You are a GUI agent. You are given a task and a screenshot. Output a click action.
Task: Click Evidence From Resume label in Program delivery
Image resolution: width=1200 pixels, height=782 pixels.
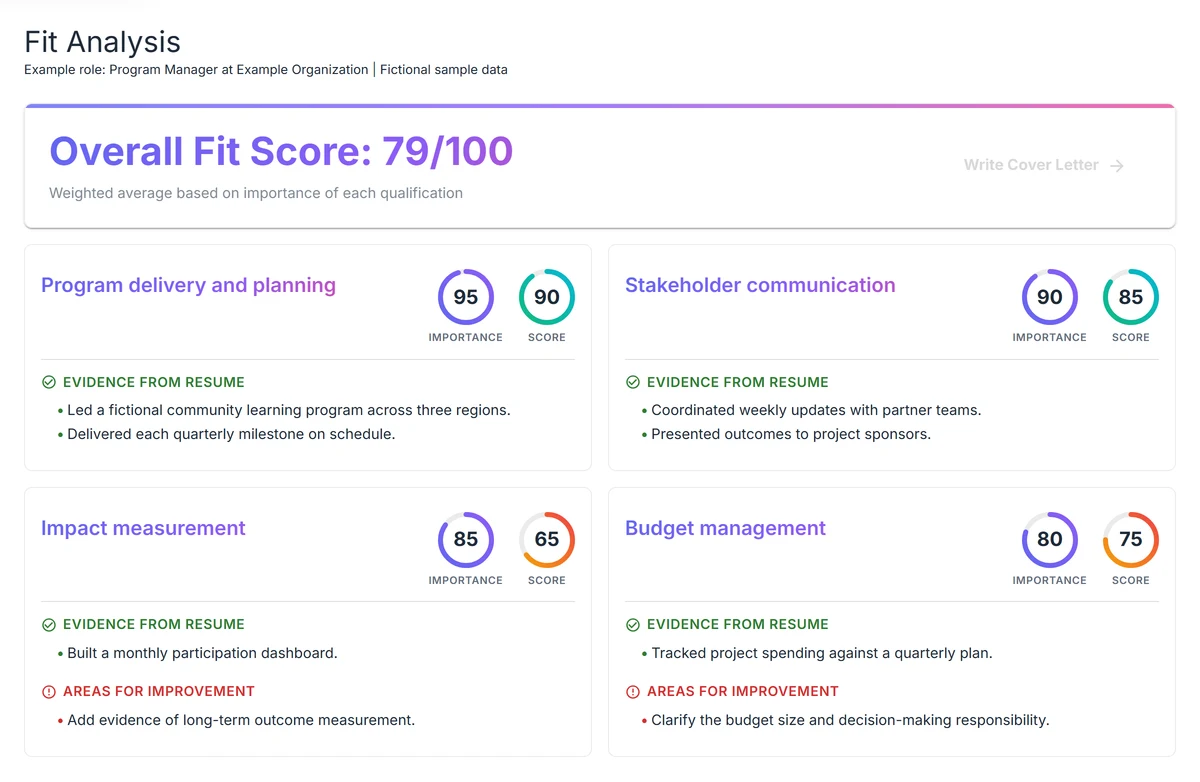(154, 382)
